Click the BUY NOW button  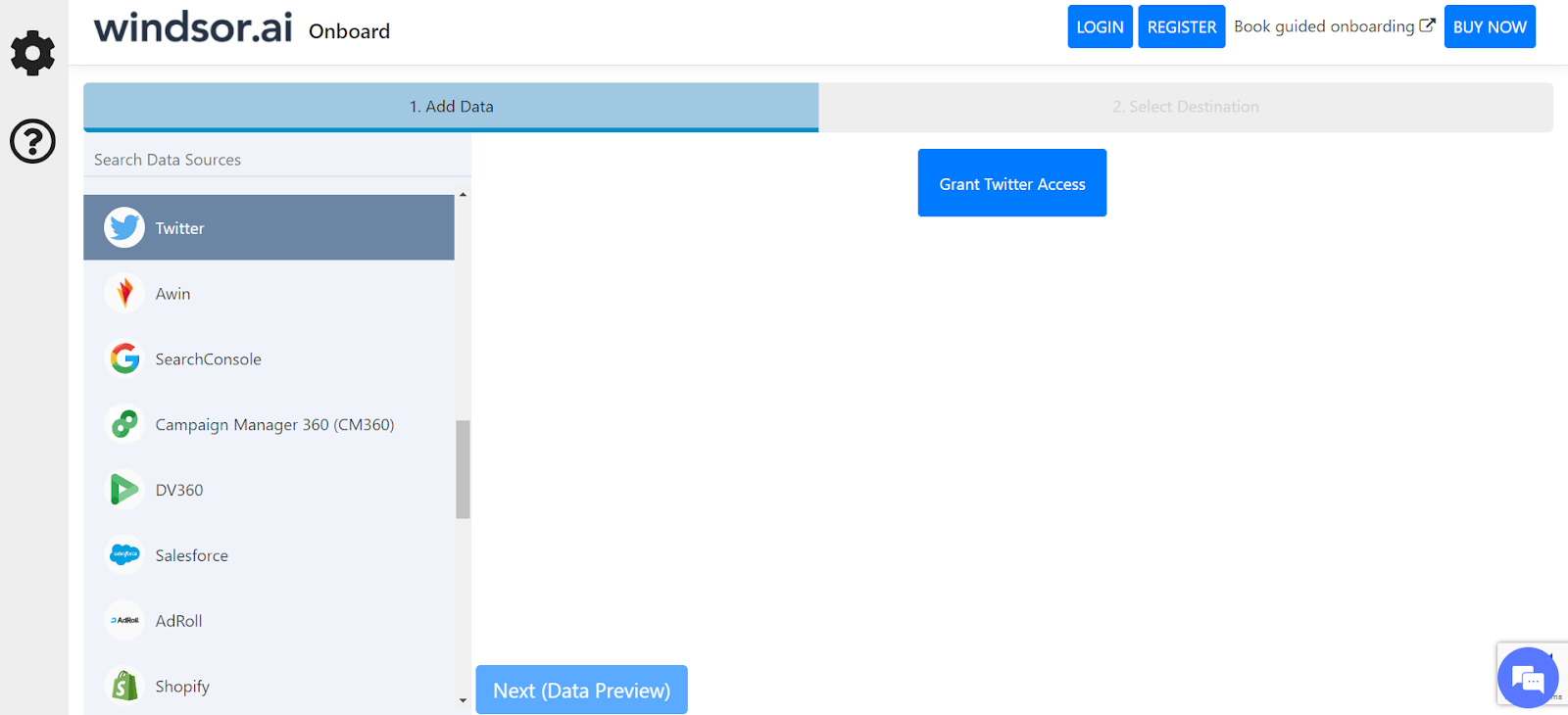[1490, 26]
